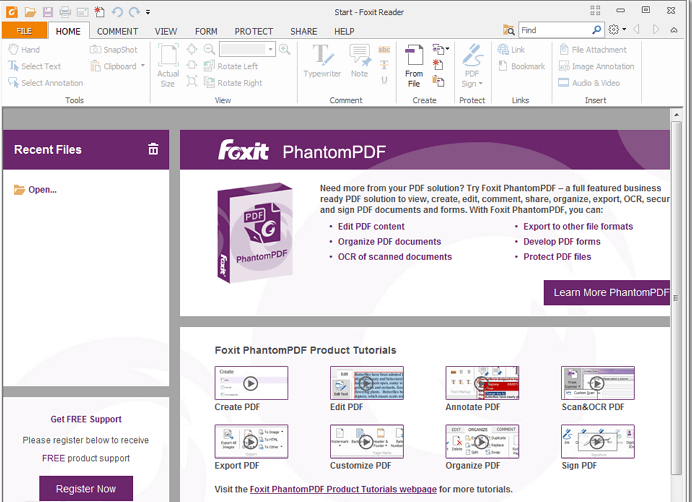Select the Hand tool
This screenshot has width=692, height=502.
[x=24, y=49]
